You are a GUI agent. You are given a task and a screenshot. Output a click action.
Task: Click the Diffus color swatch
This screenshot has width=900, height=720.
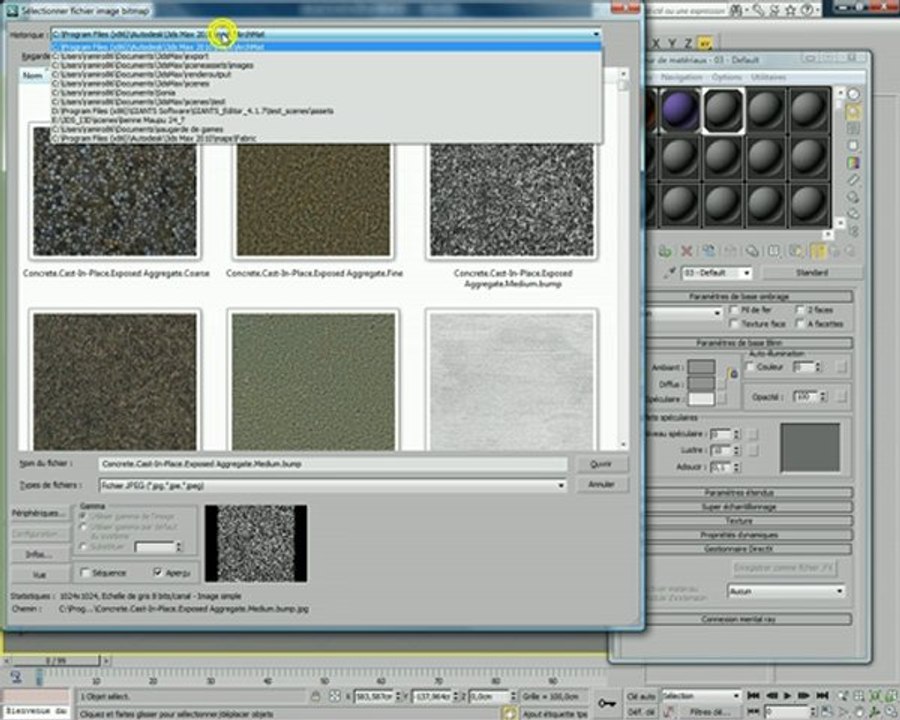(701, 382)
